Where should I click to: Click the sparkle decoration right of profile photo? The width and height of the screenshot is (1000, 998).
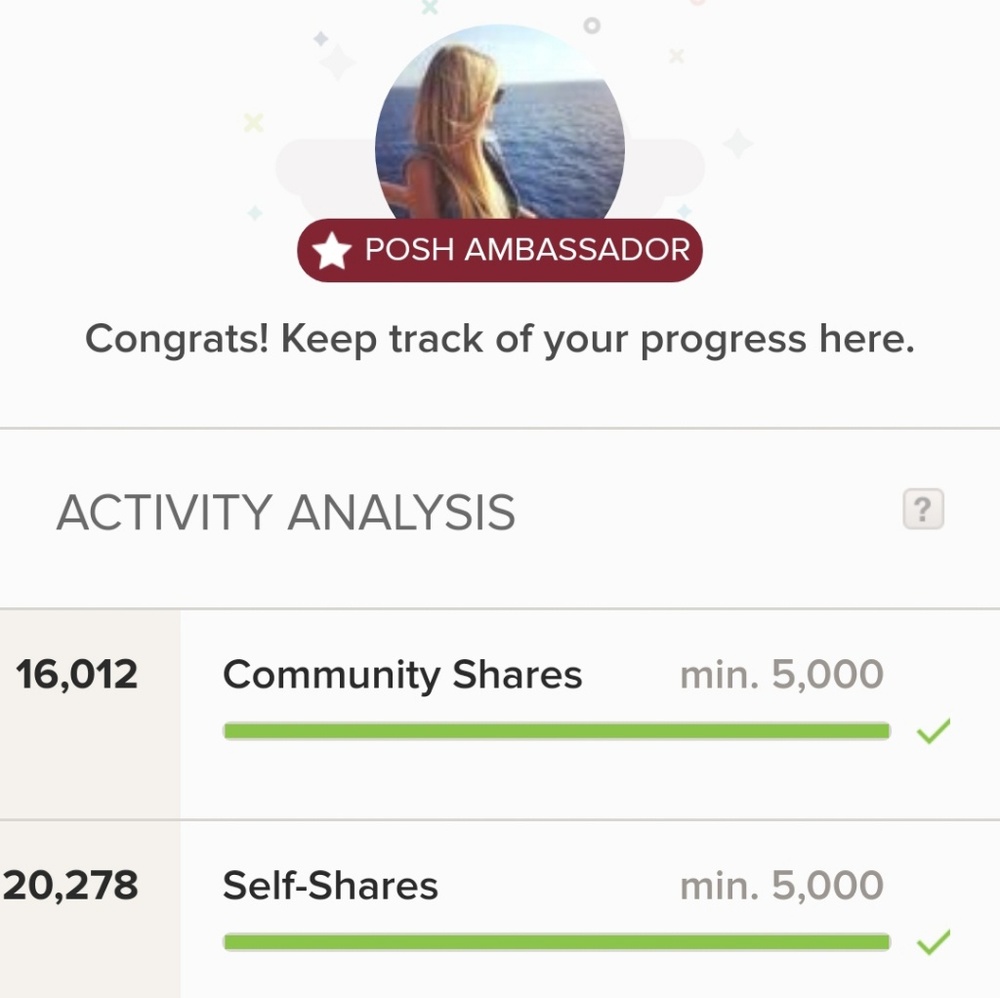[738, 144]
